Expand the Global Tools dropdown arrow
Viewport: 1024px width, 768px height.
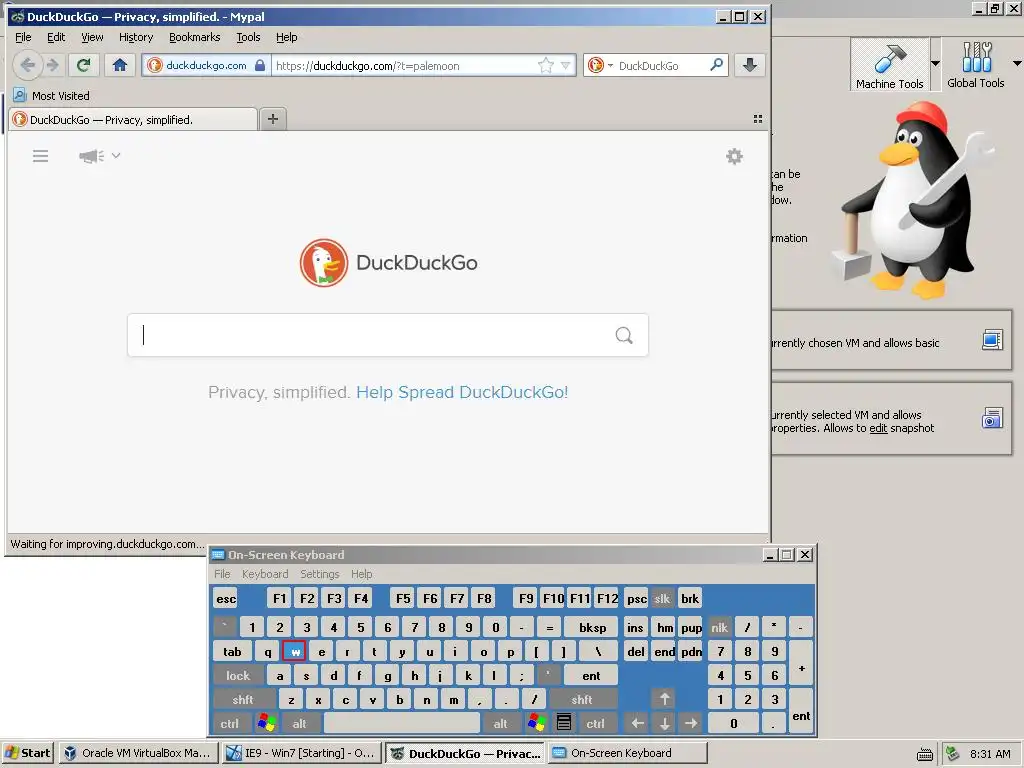[1017, 63]
